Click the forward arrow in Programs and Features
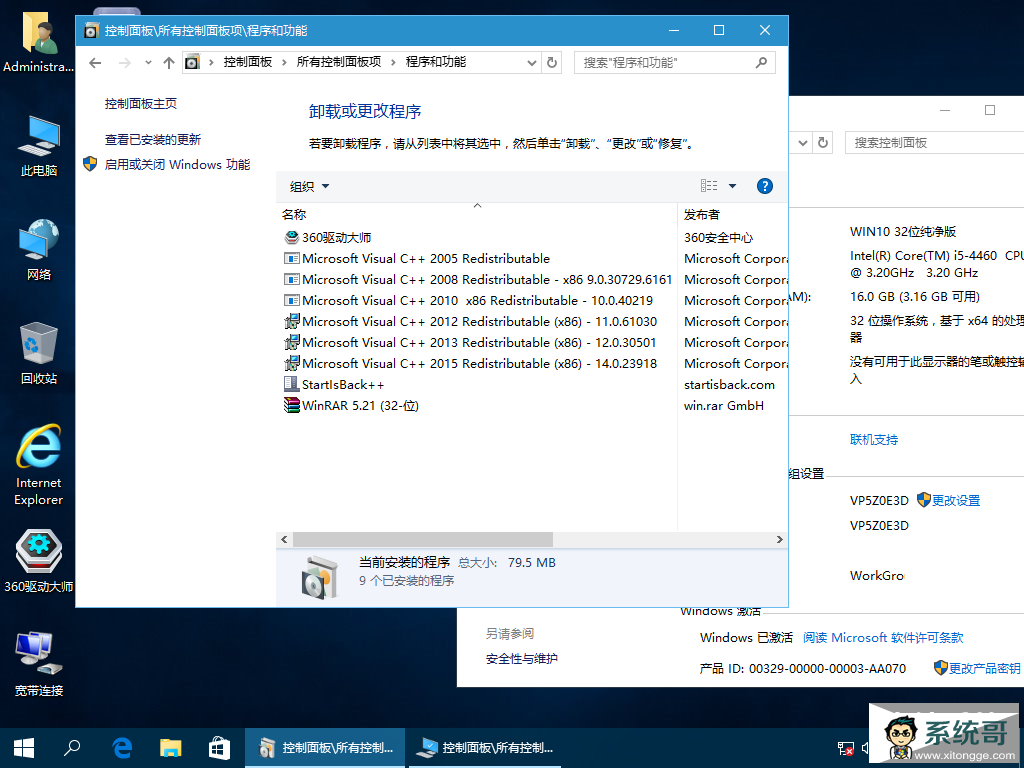 click(x=125, y=63)
